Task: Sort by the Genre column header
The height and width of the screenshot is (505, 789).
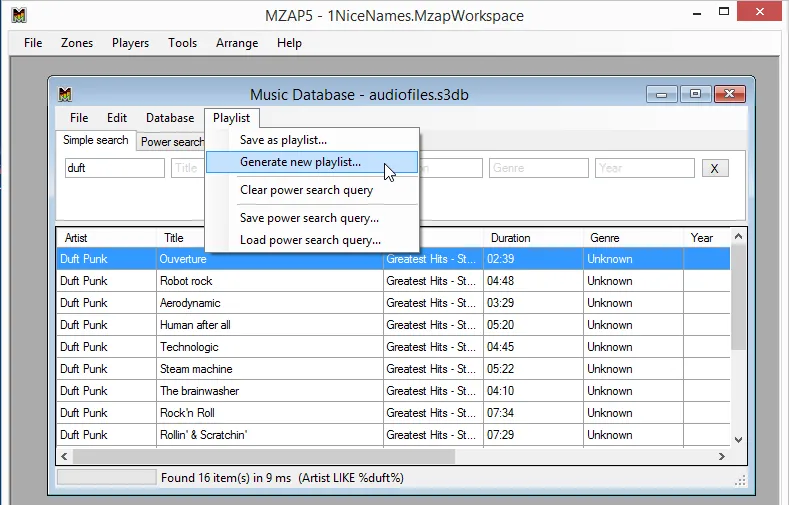Action: 633,238
